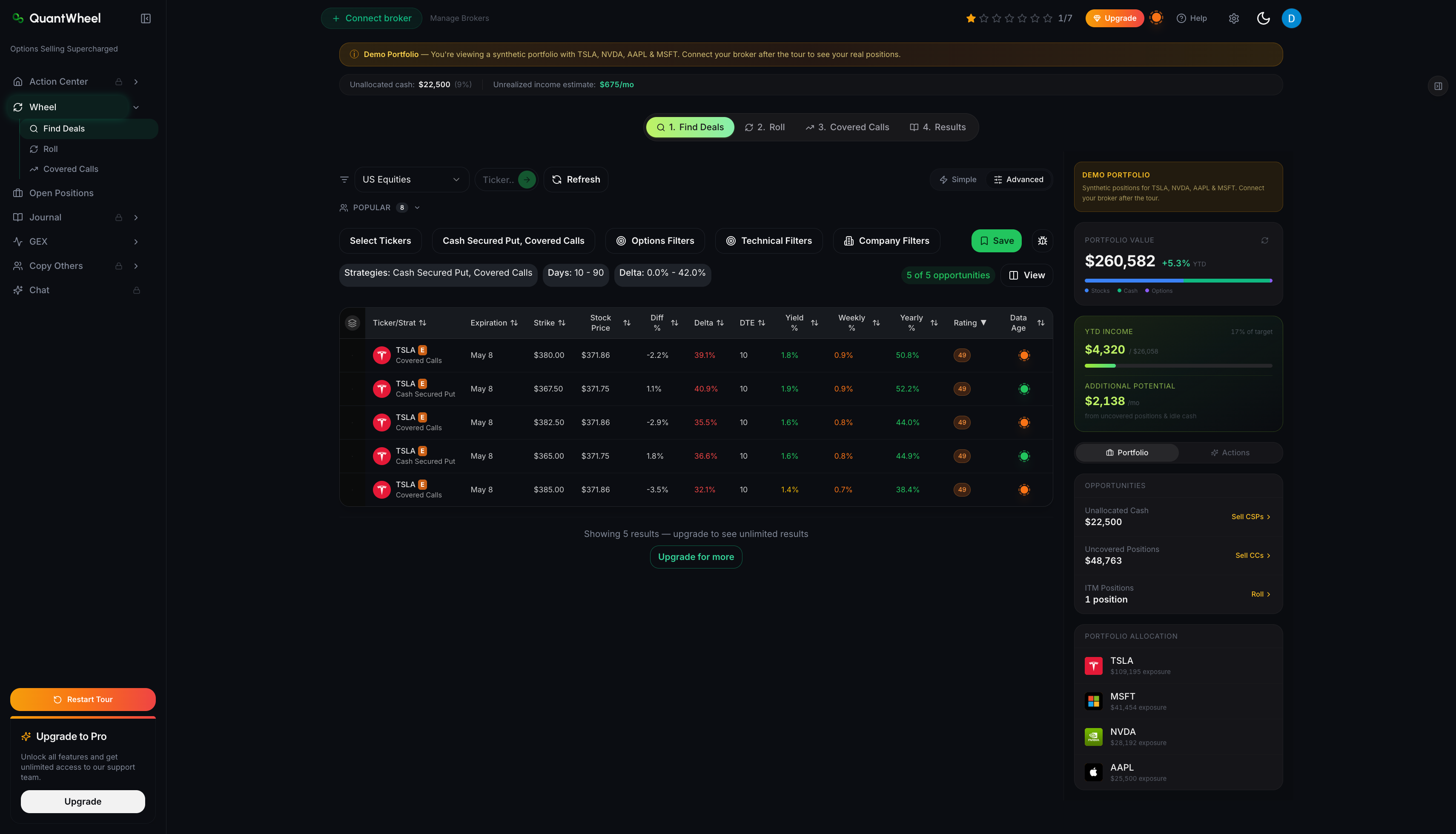This screenshot has width=1456, height=834.
Task: Open the Options Filters panel
Action: tap(655, 240)
